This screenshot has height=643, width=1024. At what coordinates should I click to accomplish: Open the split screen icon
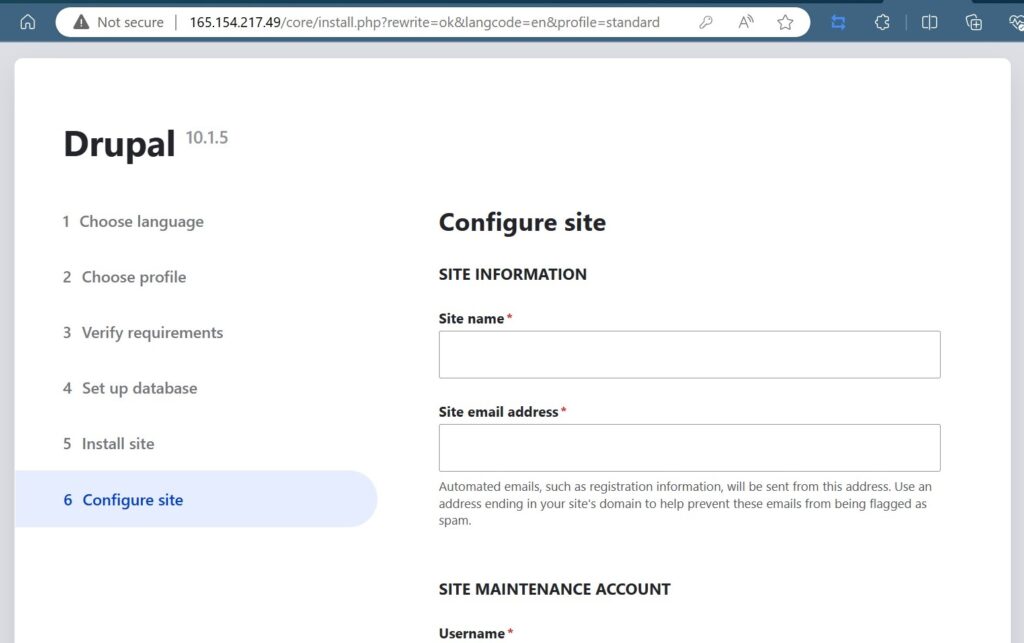coord(928,21)
